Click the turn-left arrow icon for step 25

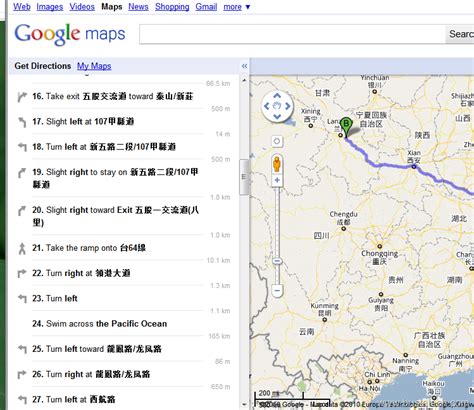pos(22,349)
